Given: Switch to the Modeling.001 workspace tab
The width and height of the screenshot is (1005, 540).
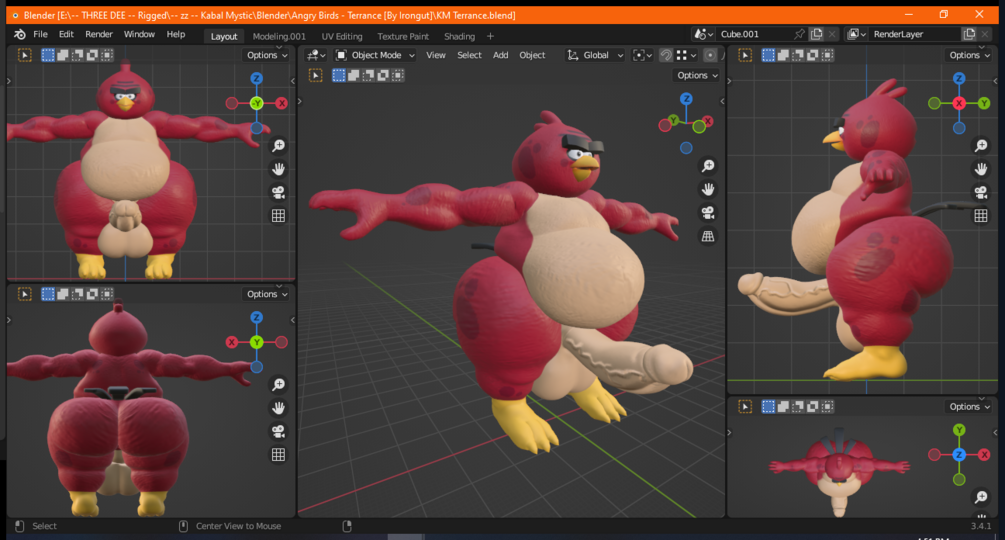Looking at the screenshot, I should point(279,37).
